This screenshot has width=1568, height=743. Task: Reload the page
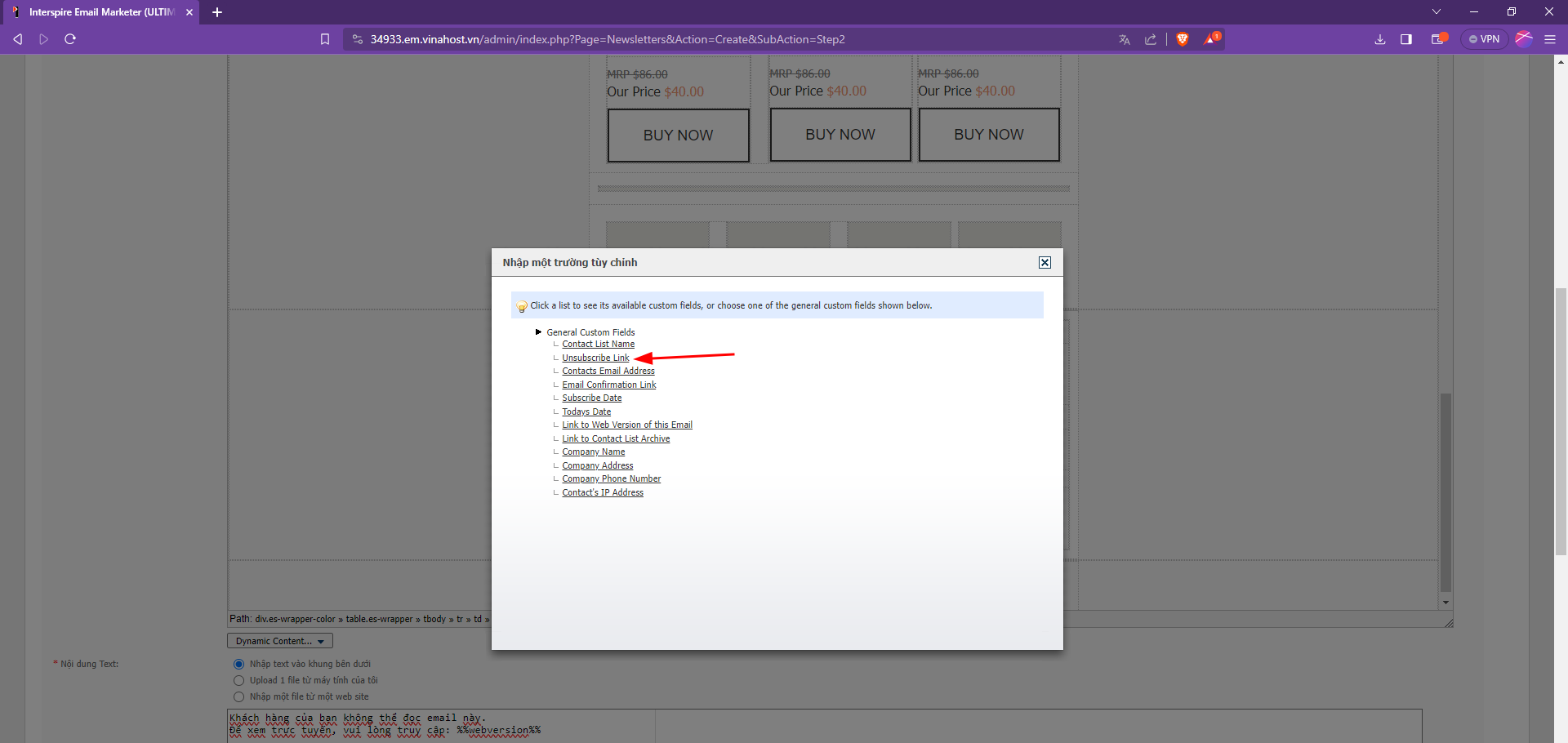(x=70, y=39)
